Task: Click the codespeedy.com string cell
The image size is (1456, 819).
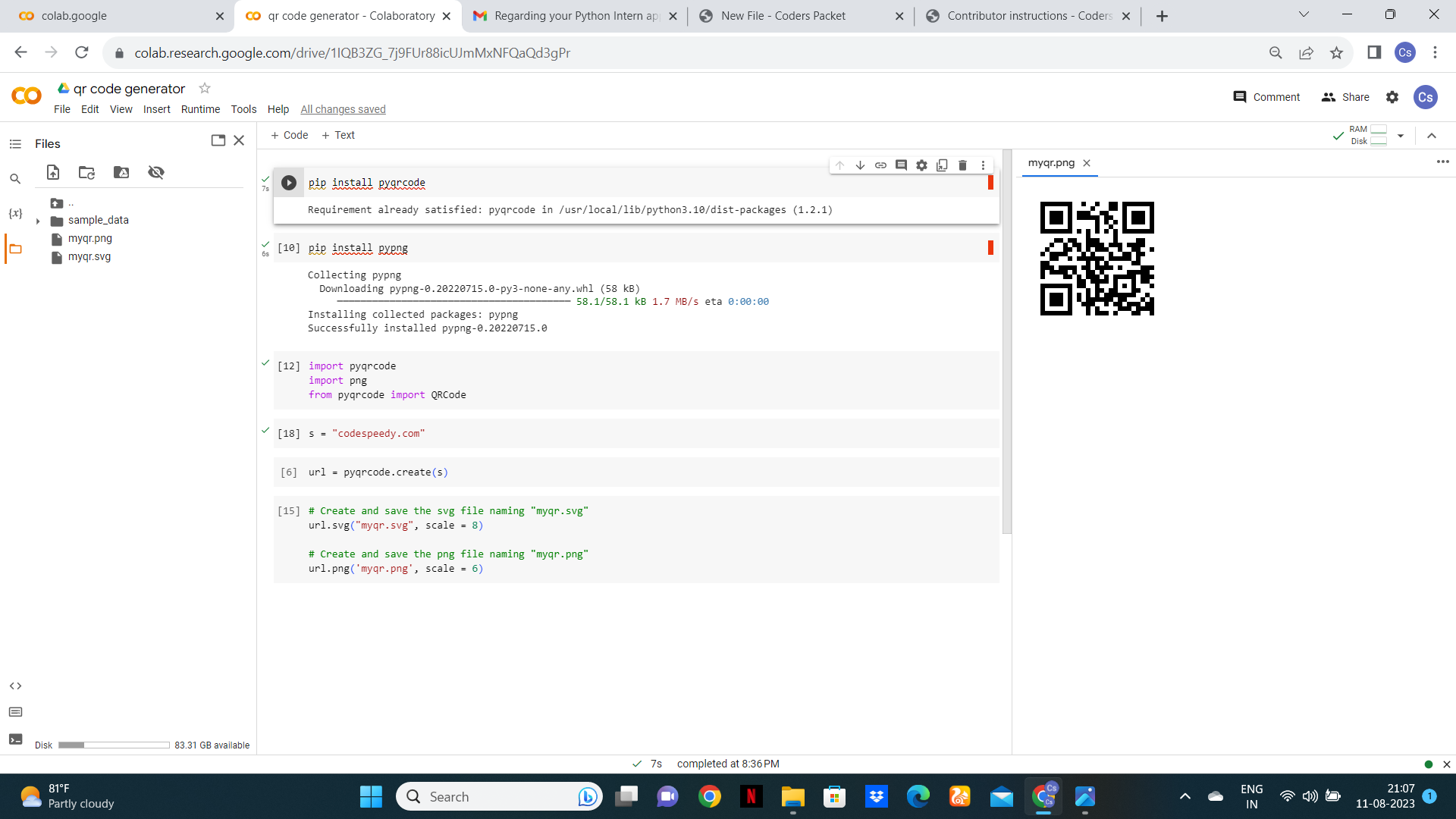Action: click(636, 434)
